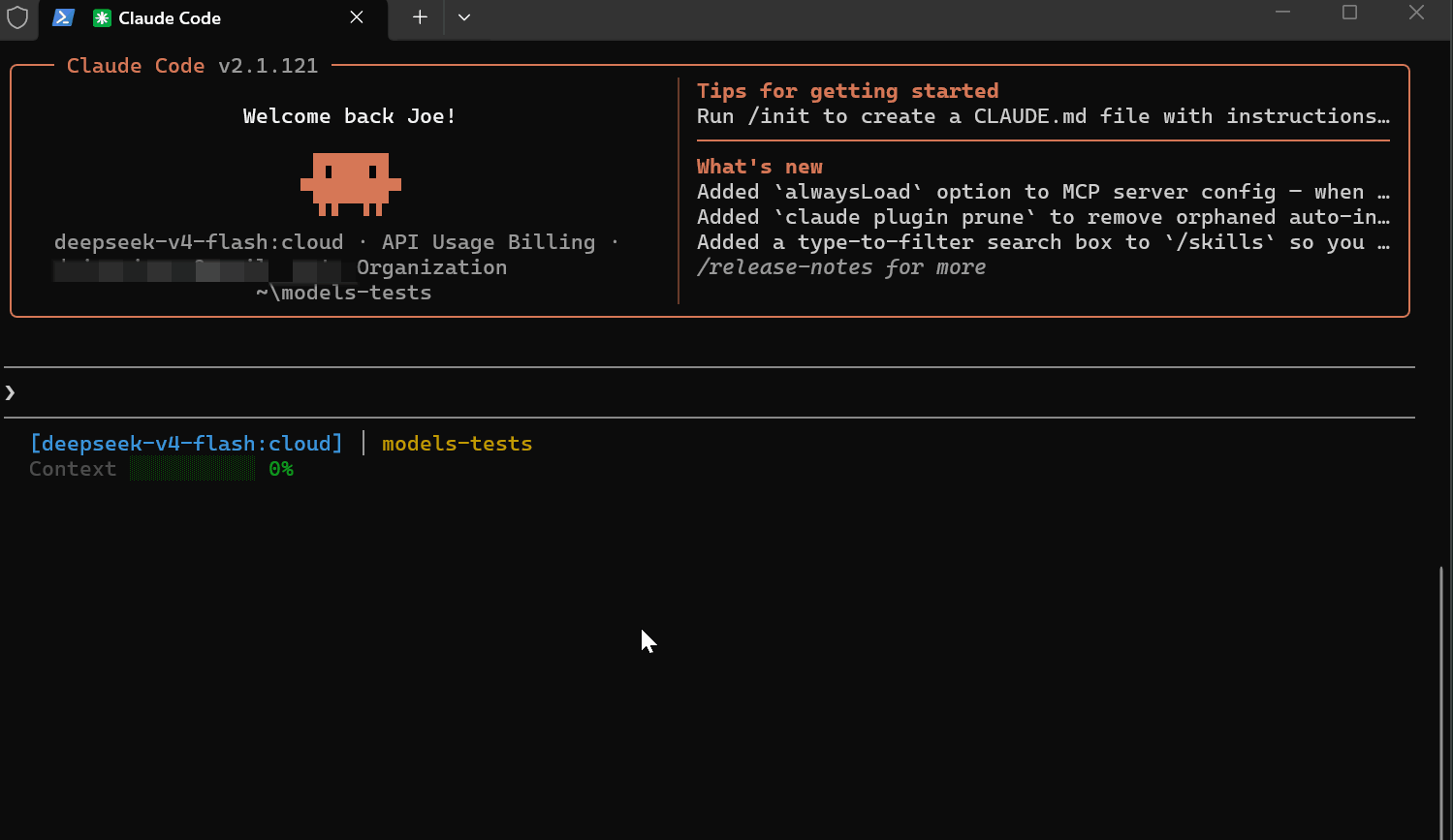Click the green Claude Code tab icon
This screenshot has width=1453, height=840.
click(x=102, y=17)
